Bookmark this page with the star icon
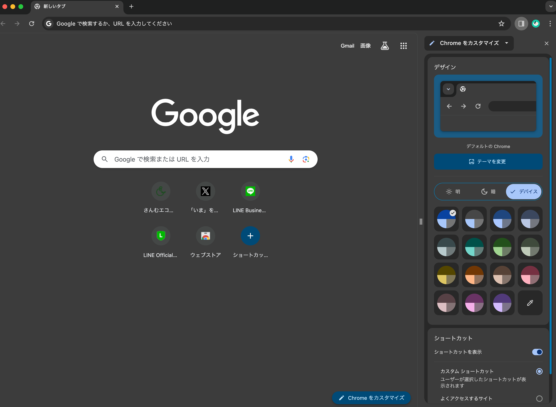The image size is (556, 407). click(x=501, y=24)
